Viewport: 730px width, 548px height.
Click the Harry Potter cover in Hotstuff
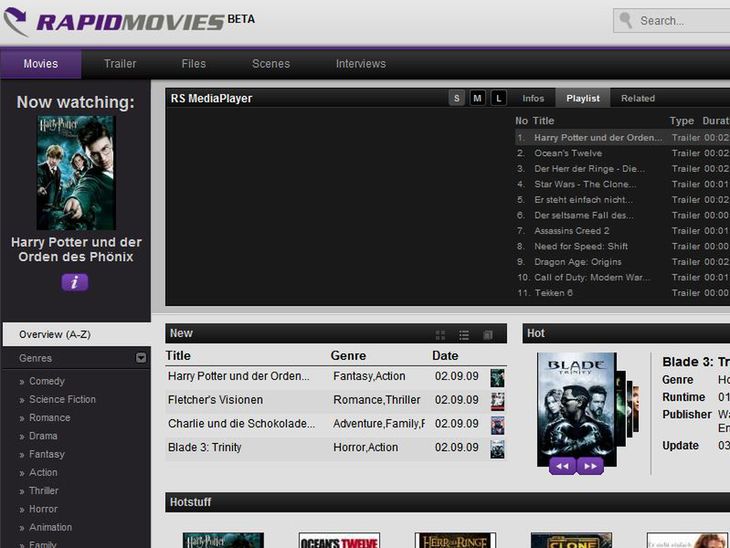[223, 540]
